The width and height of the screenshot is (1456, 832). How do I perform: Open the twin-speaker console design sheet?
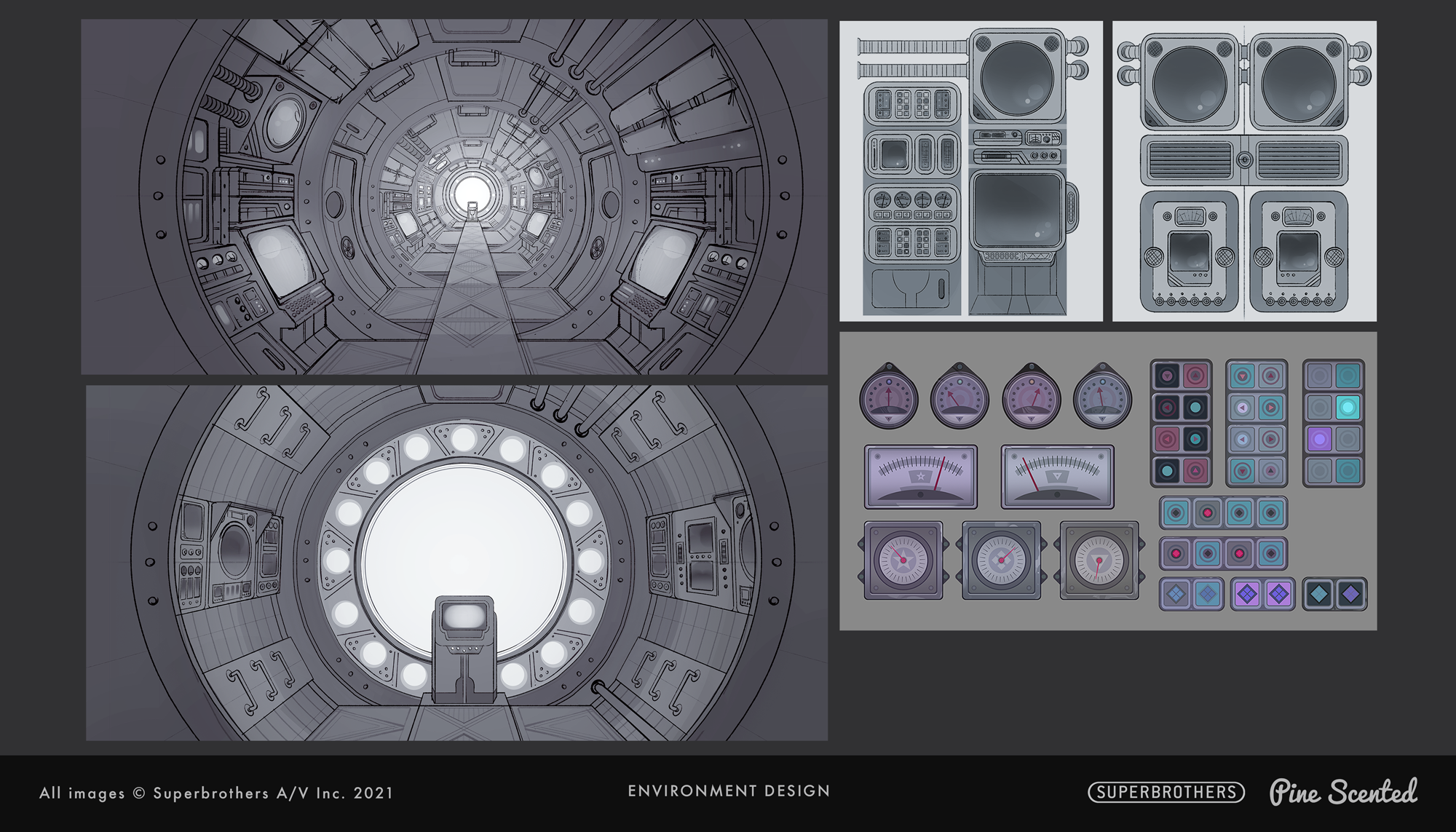pos(1244,171)
